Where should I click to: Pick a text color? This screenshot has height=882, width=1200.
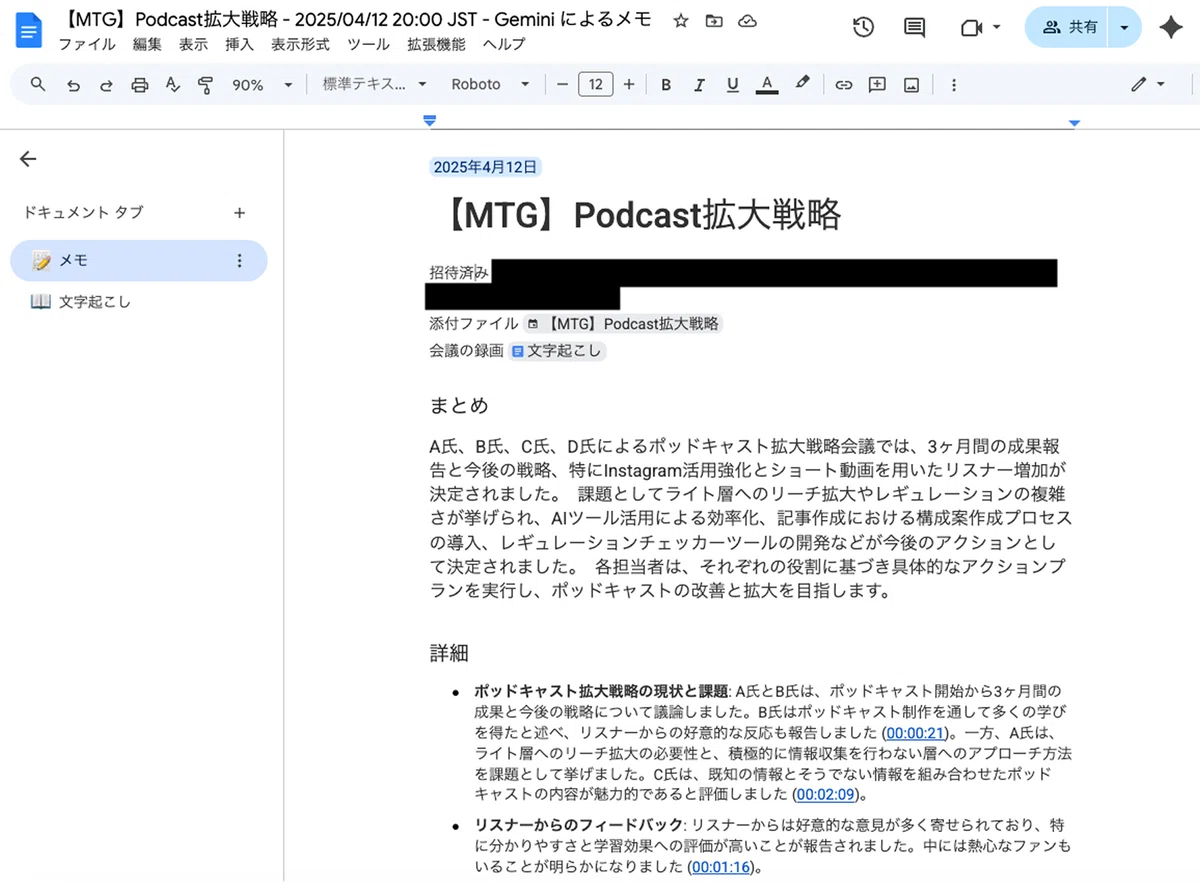pos(767,85)
